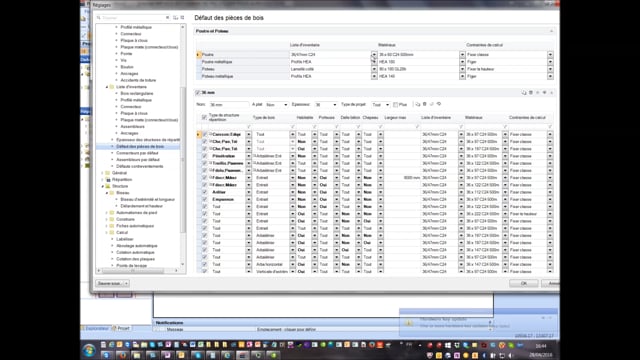The image size is (640, 360).
Task: Open the Type de projet dropdown
Action: (387, 105)
